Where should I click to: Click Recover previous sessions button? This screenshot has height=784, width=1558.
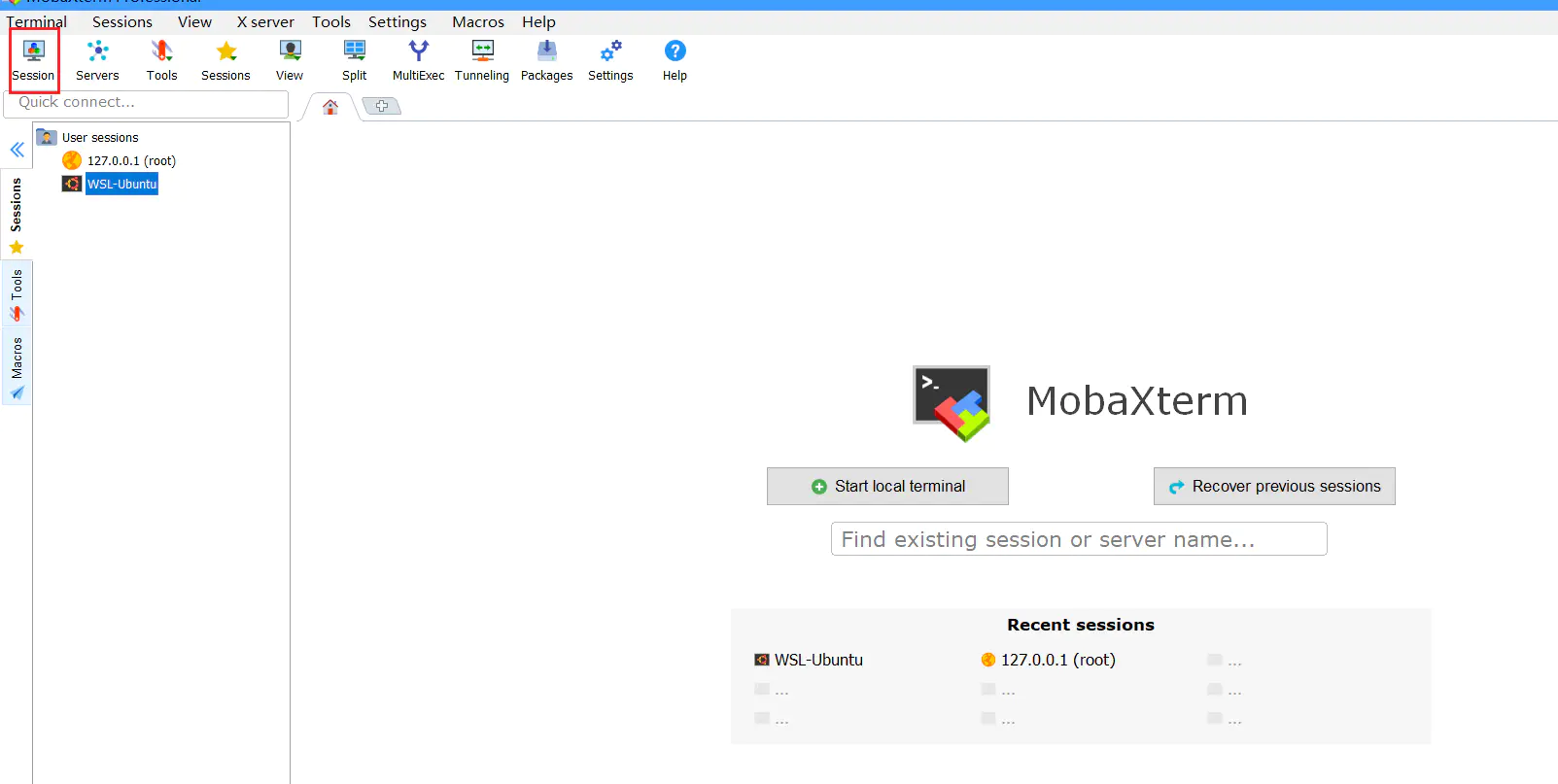[x=1274, y=487]
